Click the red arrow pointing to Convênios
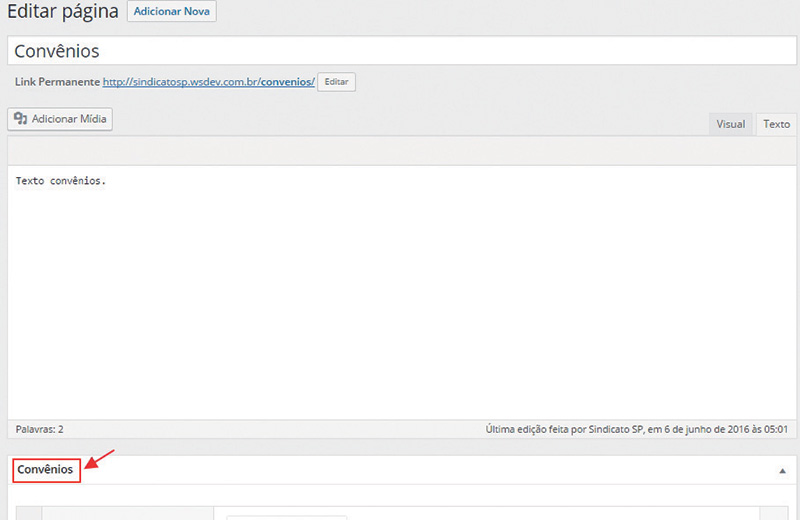This screenshot has height=520, width=800. click(x=101, y=459)
